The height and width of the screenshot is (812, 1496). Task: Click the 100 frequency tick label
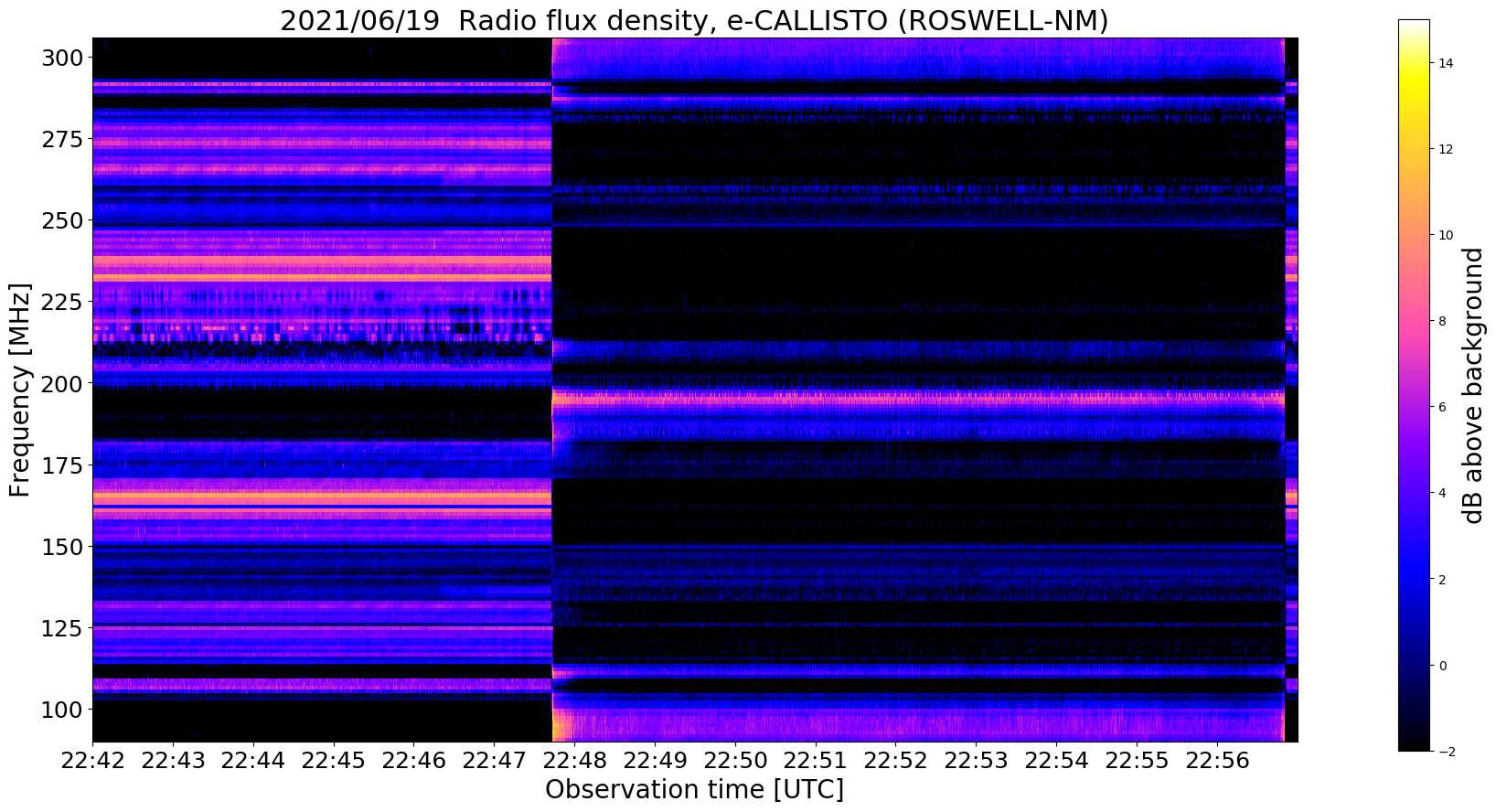click(62, 709)
